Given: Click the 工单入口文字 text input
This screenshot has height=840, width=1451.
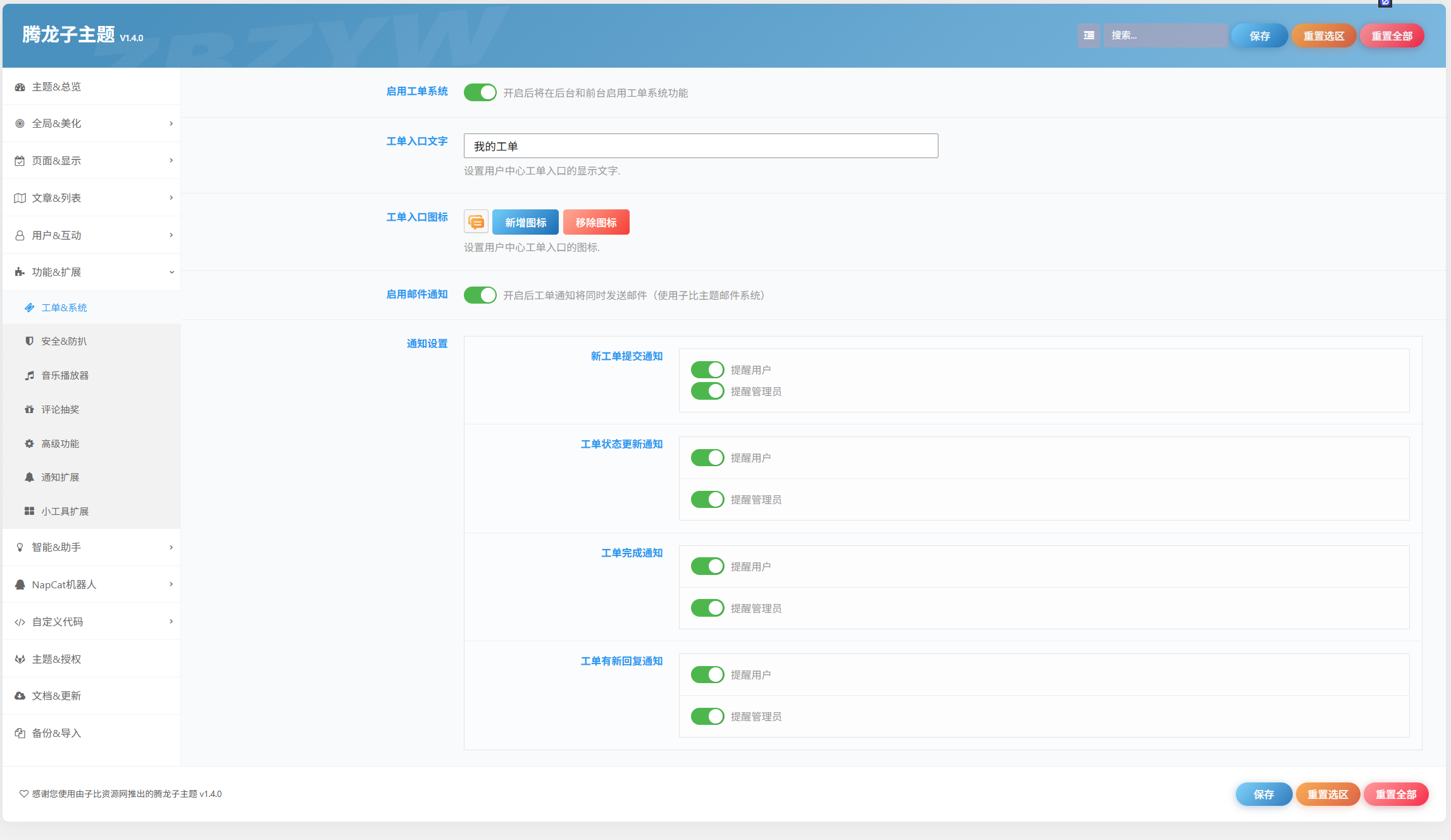Looking at the screenshot, I should 701,146.
